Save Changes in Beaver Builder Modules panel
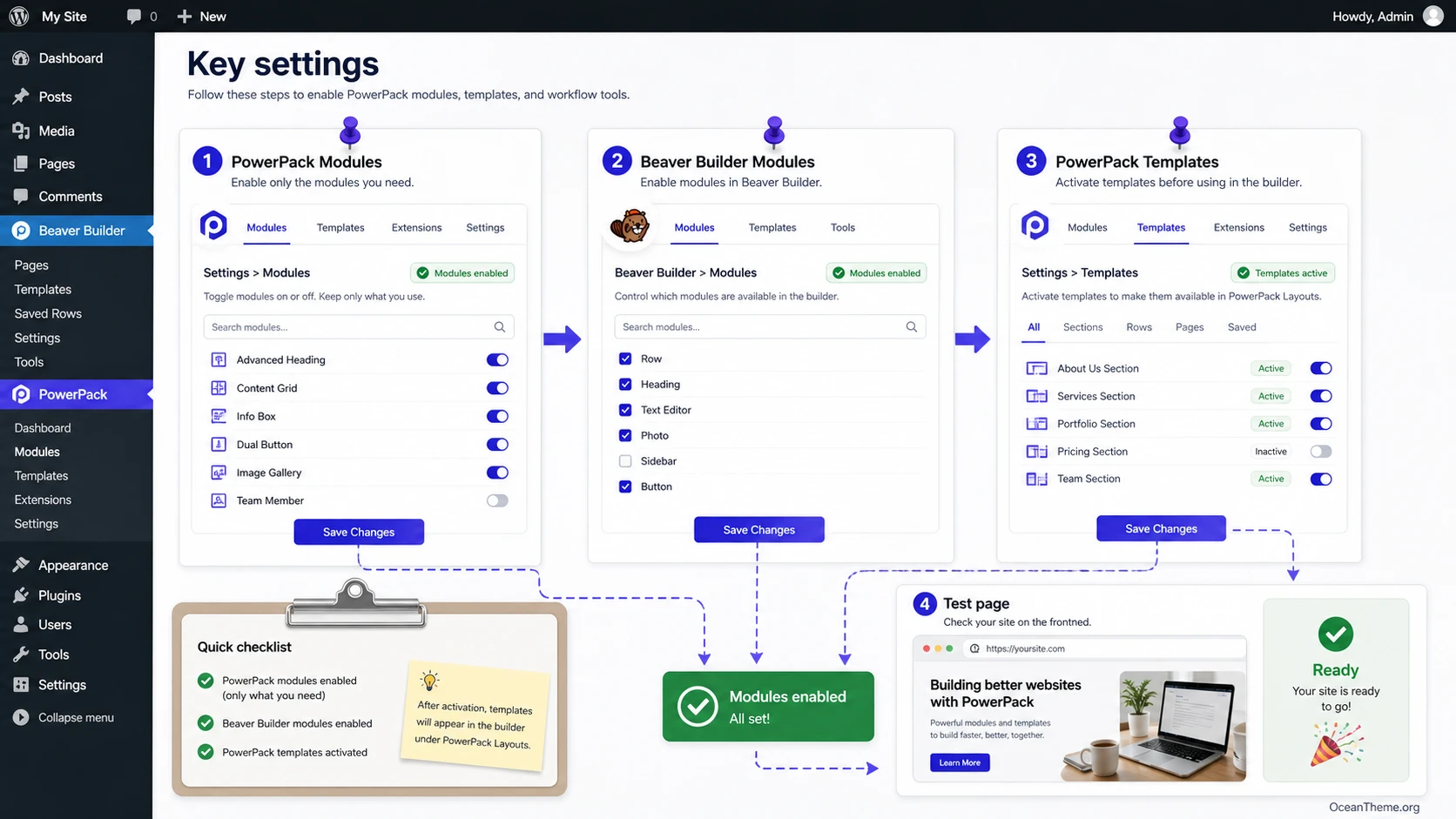 coord(759,529)
